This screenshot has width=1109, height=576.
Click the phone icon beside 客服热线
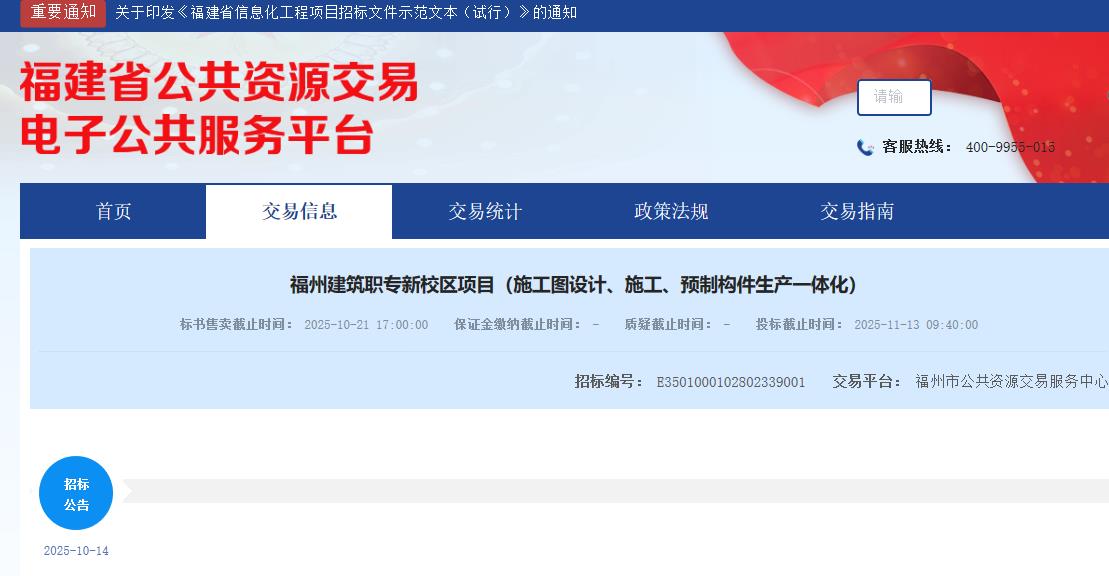(x=865, y=148)
